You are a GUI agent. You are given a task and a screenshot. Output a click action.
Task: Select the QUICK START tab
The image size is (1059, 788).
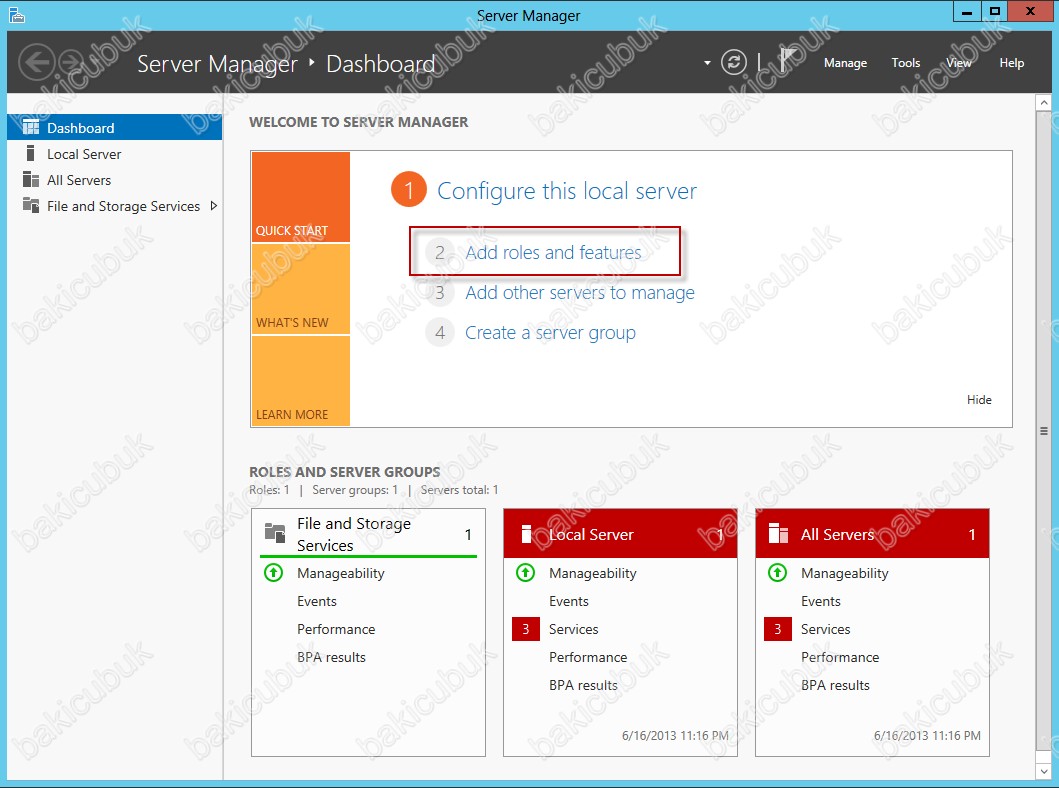point(301,196)
